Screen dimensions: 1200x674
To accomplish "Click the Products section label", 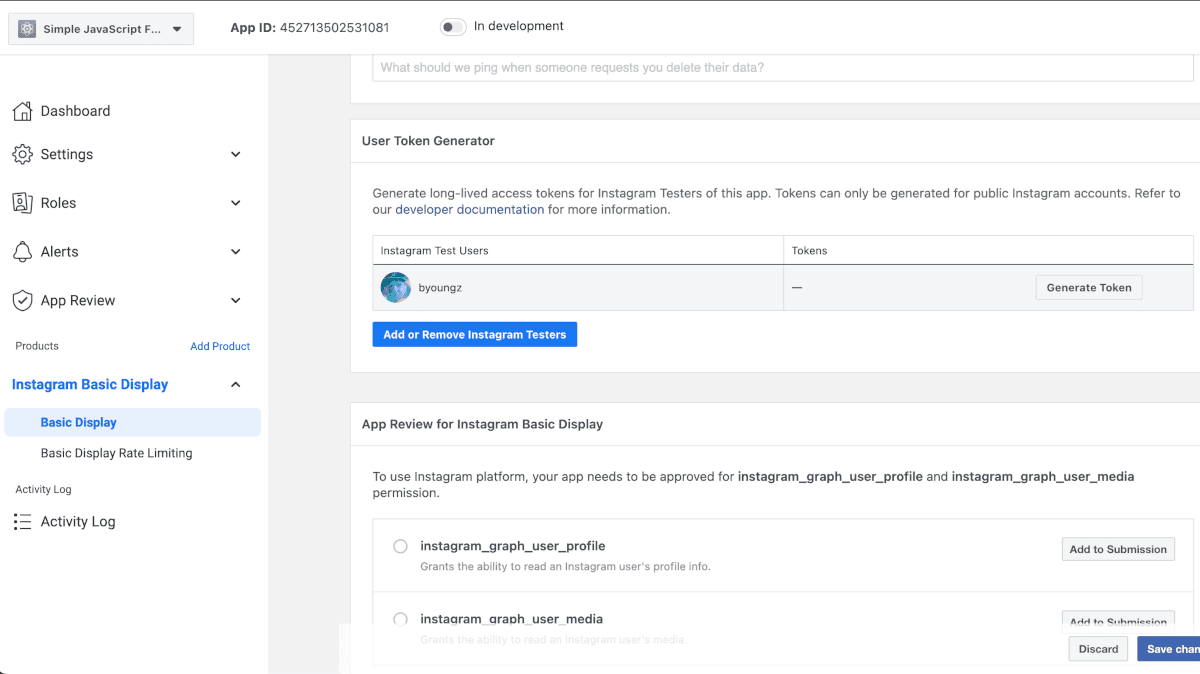I will click(x=37, y=346).
